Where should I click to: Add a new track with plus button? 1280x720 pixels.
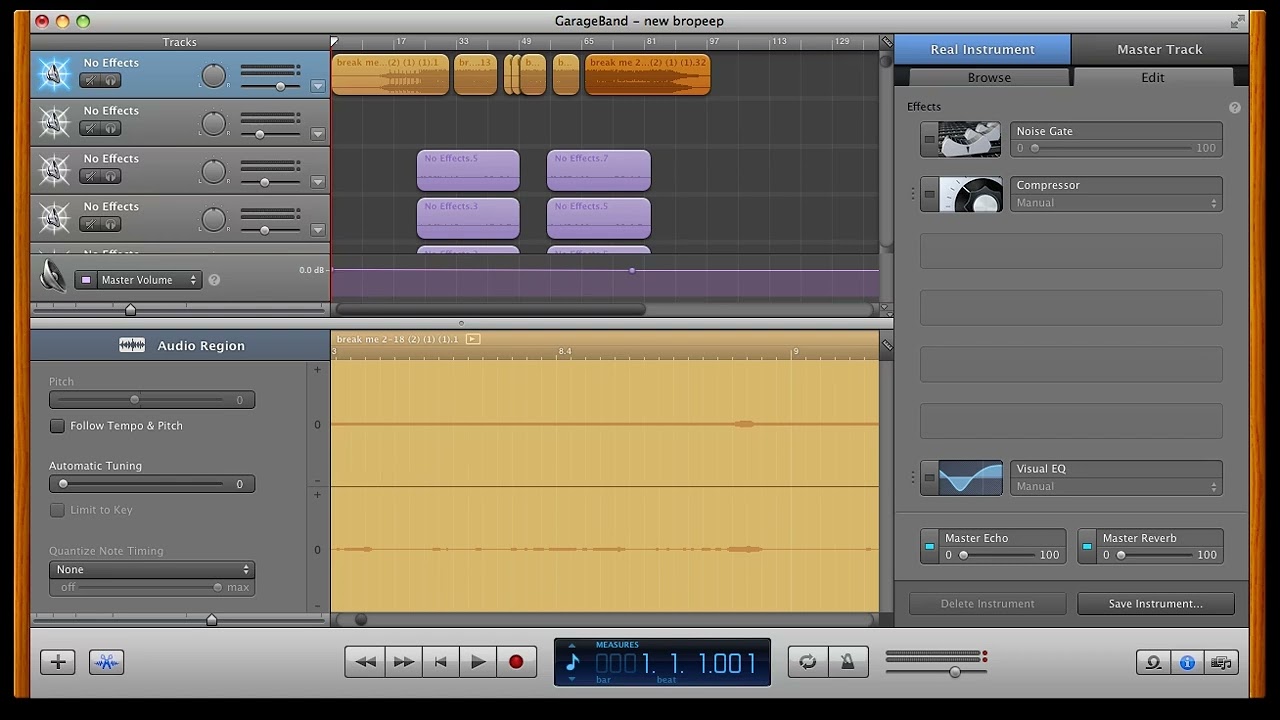(x=58, y=662)
